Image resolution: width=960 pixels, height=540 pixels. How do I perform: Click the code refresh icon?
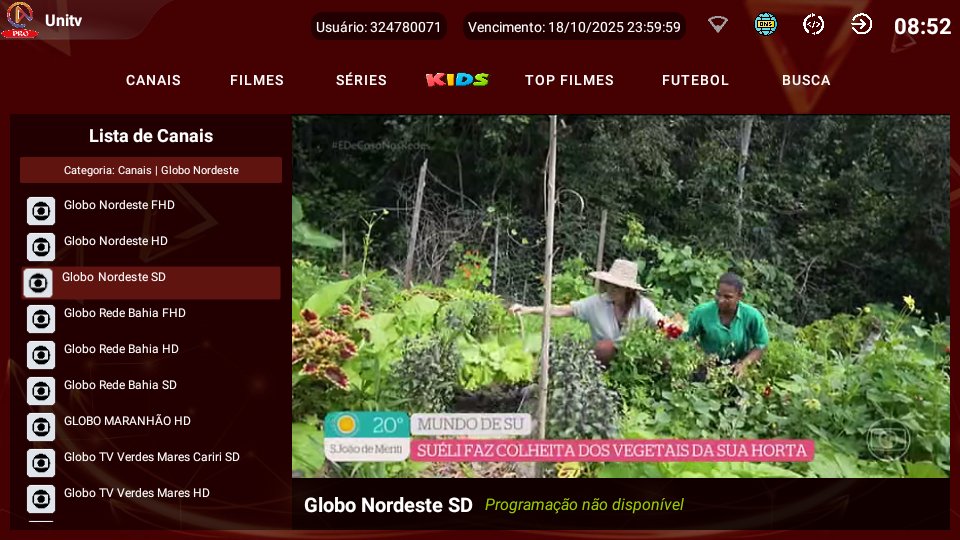coord(814,25)
